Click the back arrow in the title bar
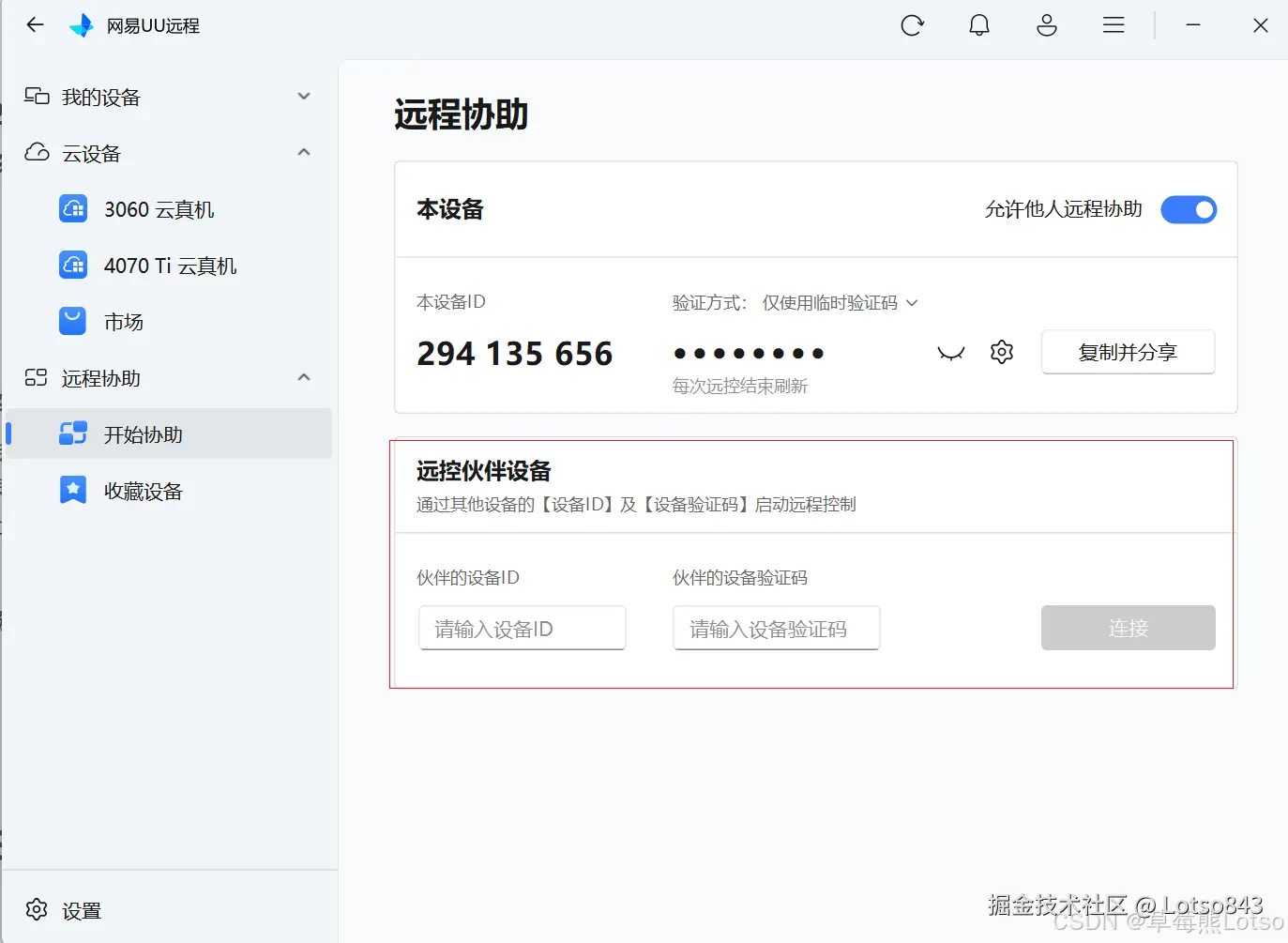 [x=35, y=25]
